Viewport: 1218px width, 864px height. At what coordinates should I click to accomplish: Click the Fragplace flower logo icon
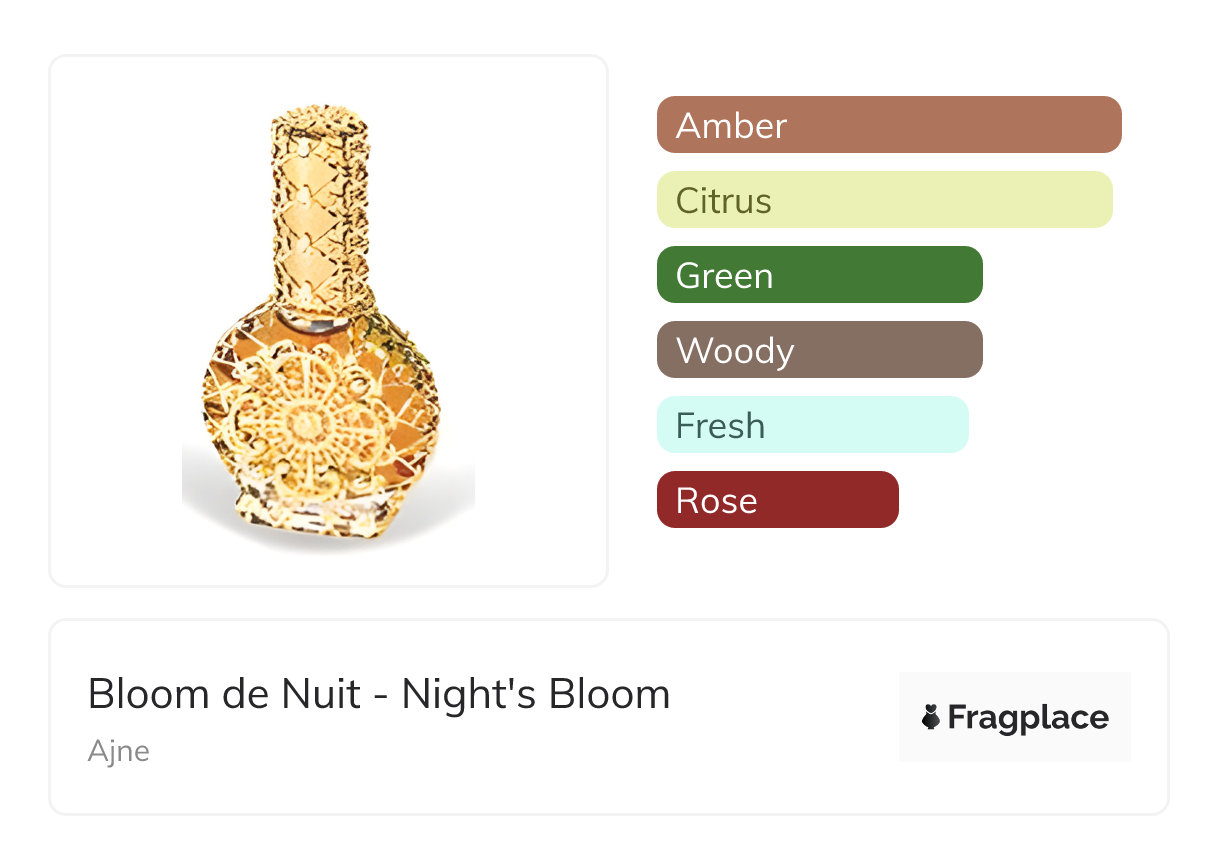coord(931,717)
